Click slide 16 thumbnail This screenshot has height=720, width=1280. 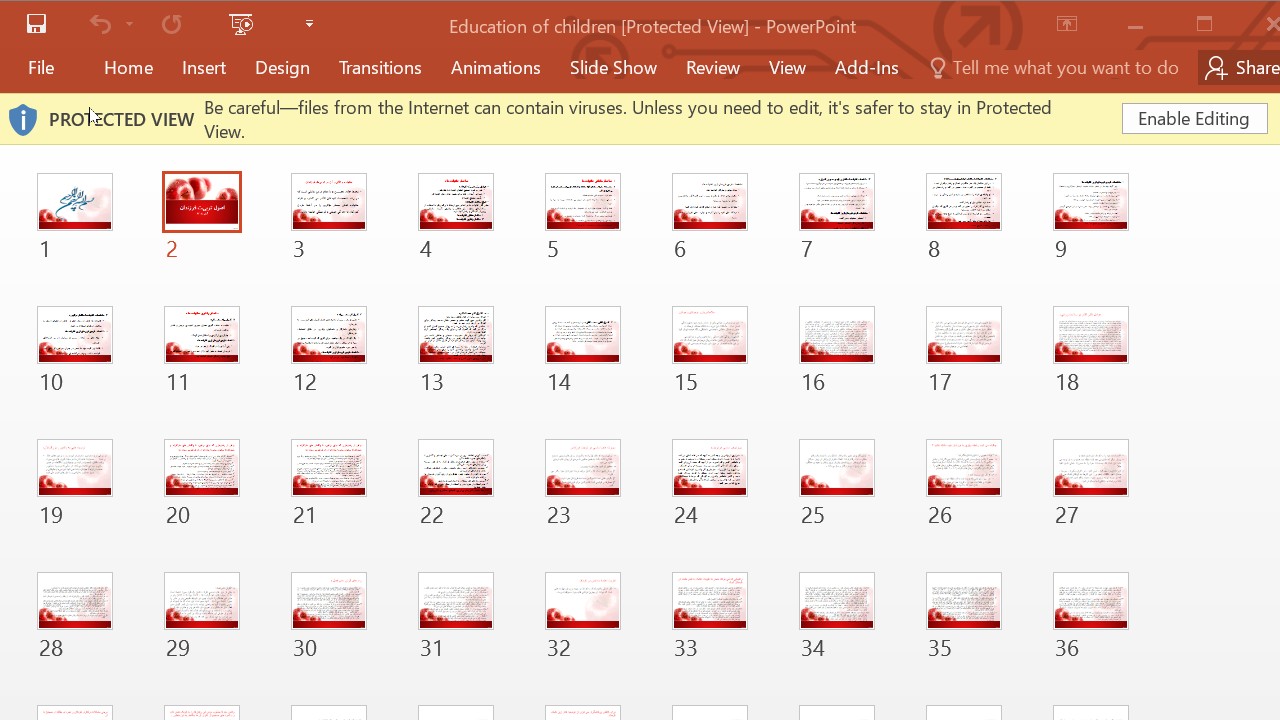[837, 335]
